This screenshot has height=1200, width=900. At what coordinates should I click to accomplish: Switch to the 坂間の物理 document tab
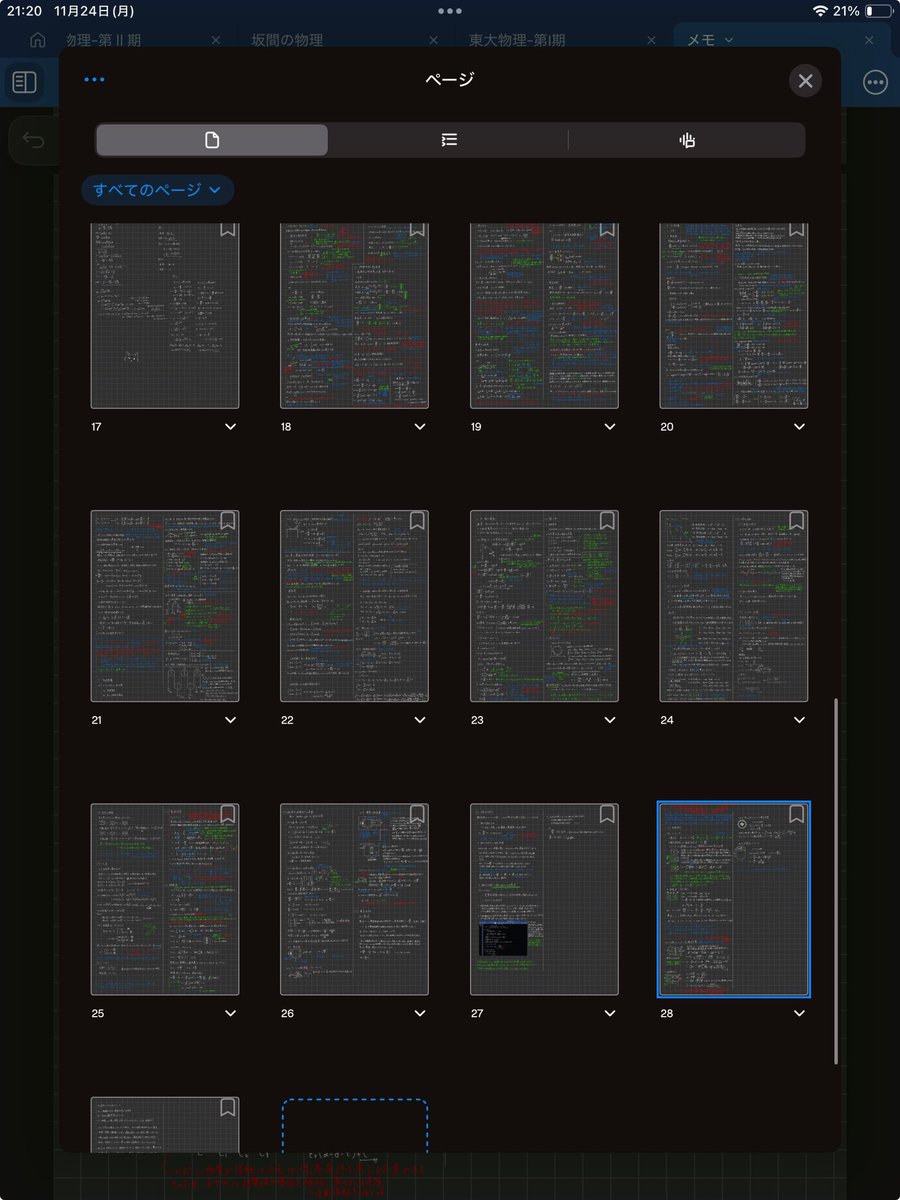click(287, 40)
